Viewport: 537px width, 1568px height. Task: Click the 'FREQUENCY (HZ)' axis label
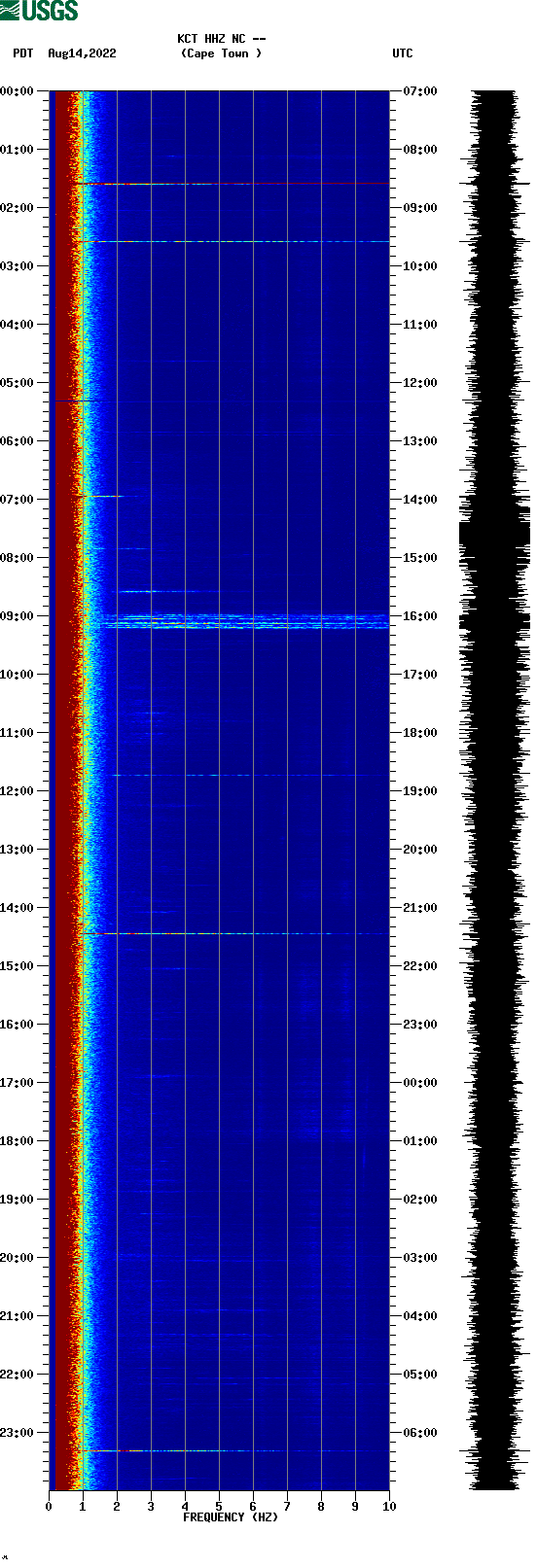pos(231,1517)
